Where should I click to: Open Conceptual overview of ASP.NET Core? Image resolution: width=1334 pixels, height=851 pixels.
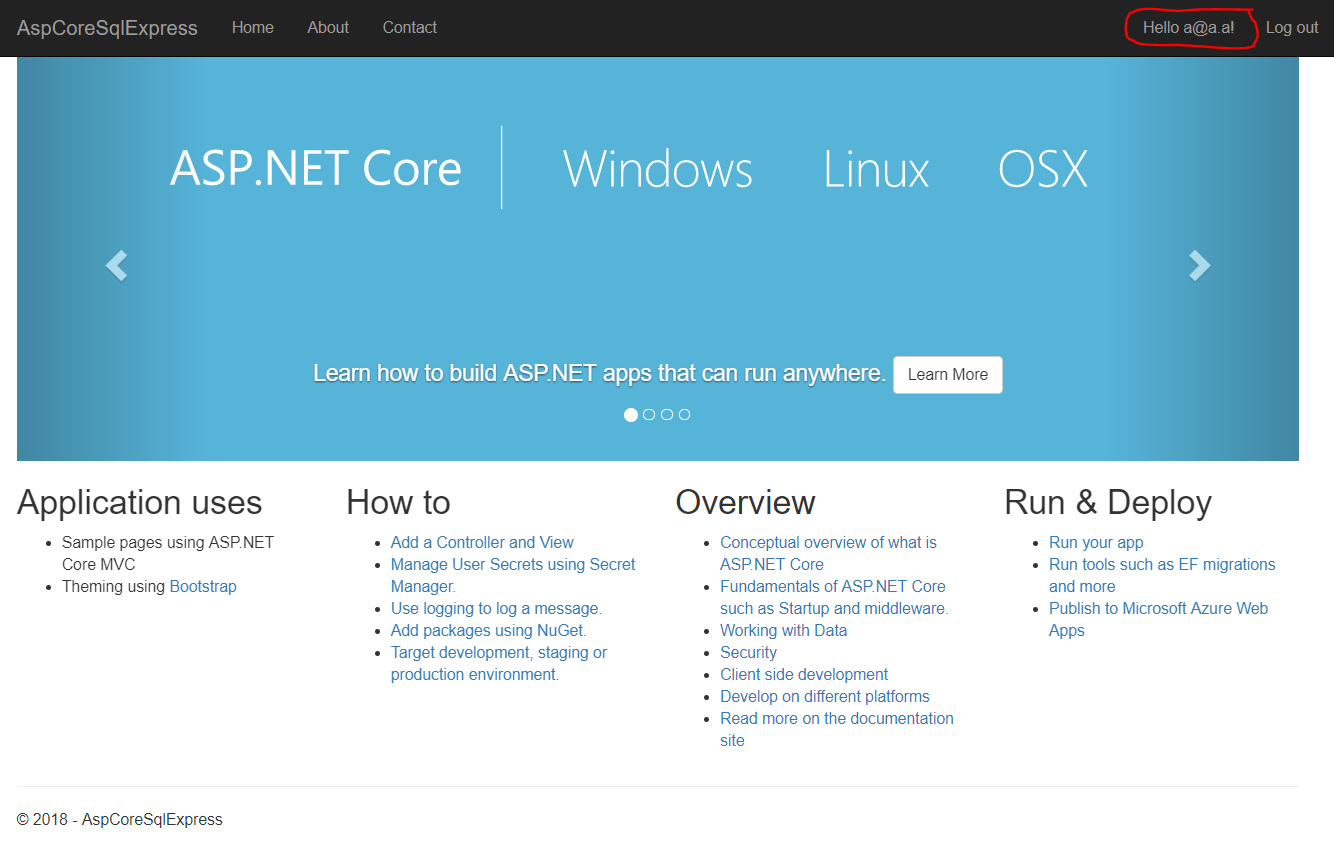coord(828,542)
